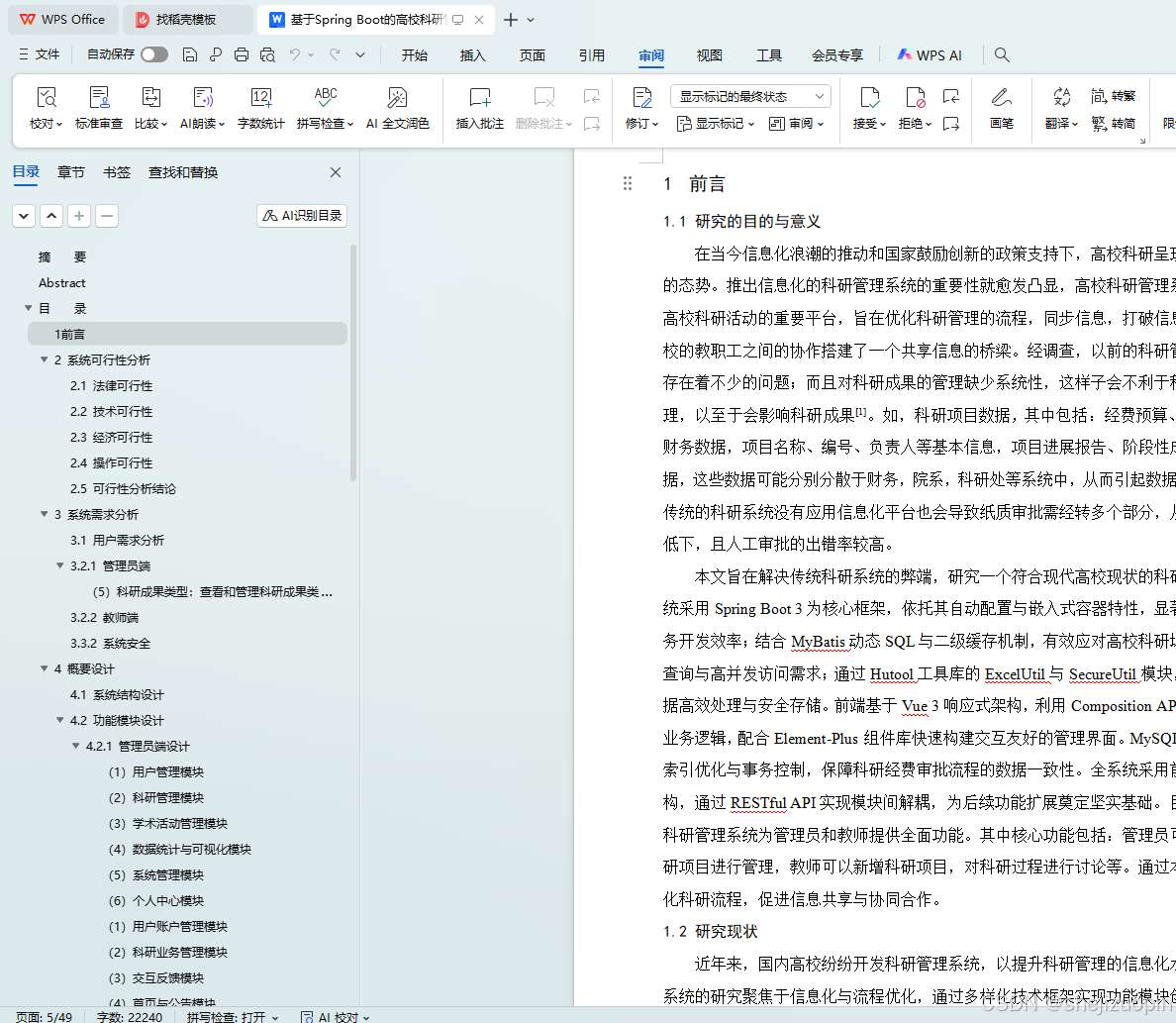Open the 翻译 translate tool

point(1061,108)
